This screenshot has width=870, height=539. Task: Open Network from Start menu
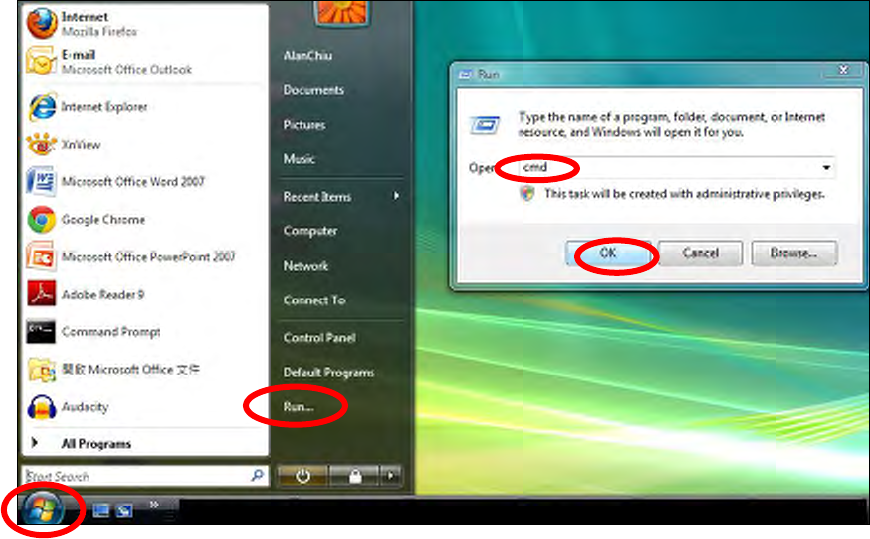click(306, 266)
